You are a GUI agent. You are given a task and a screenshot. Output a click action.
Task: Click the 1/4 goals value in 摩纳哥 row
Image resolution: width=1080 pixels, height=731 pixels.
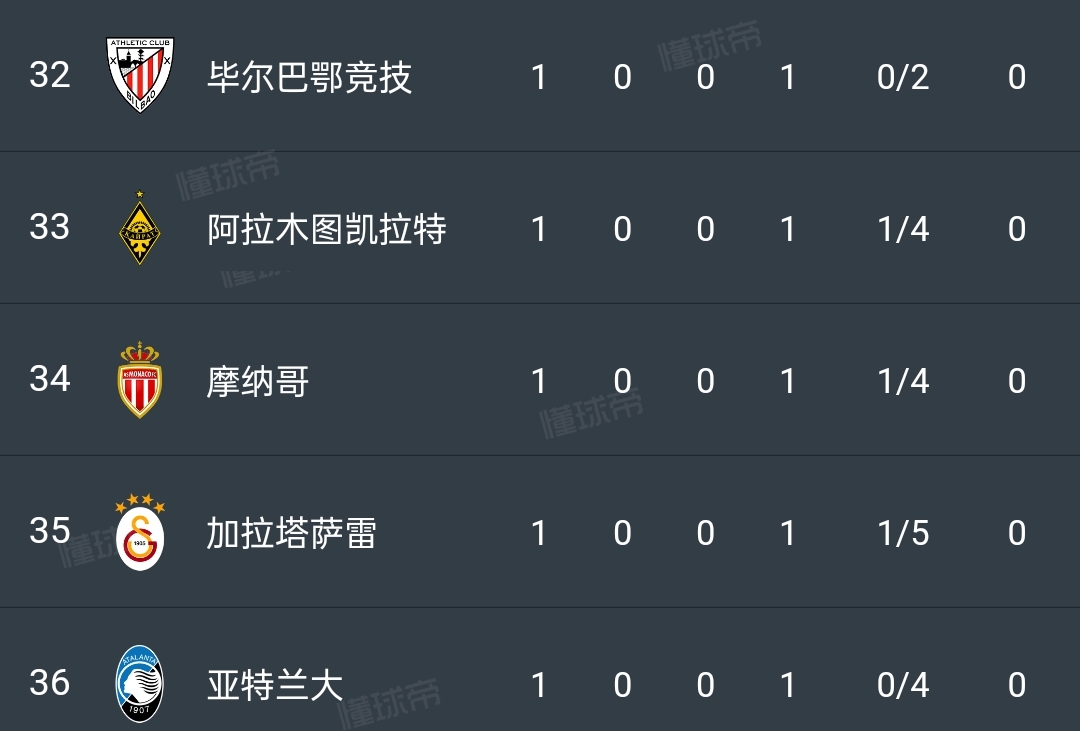point(903,381)
